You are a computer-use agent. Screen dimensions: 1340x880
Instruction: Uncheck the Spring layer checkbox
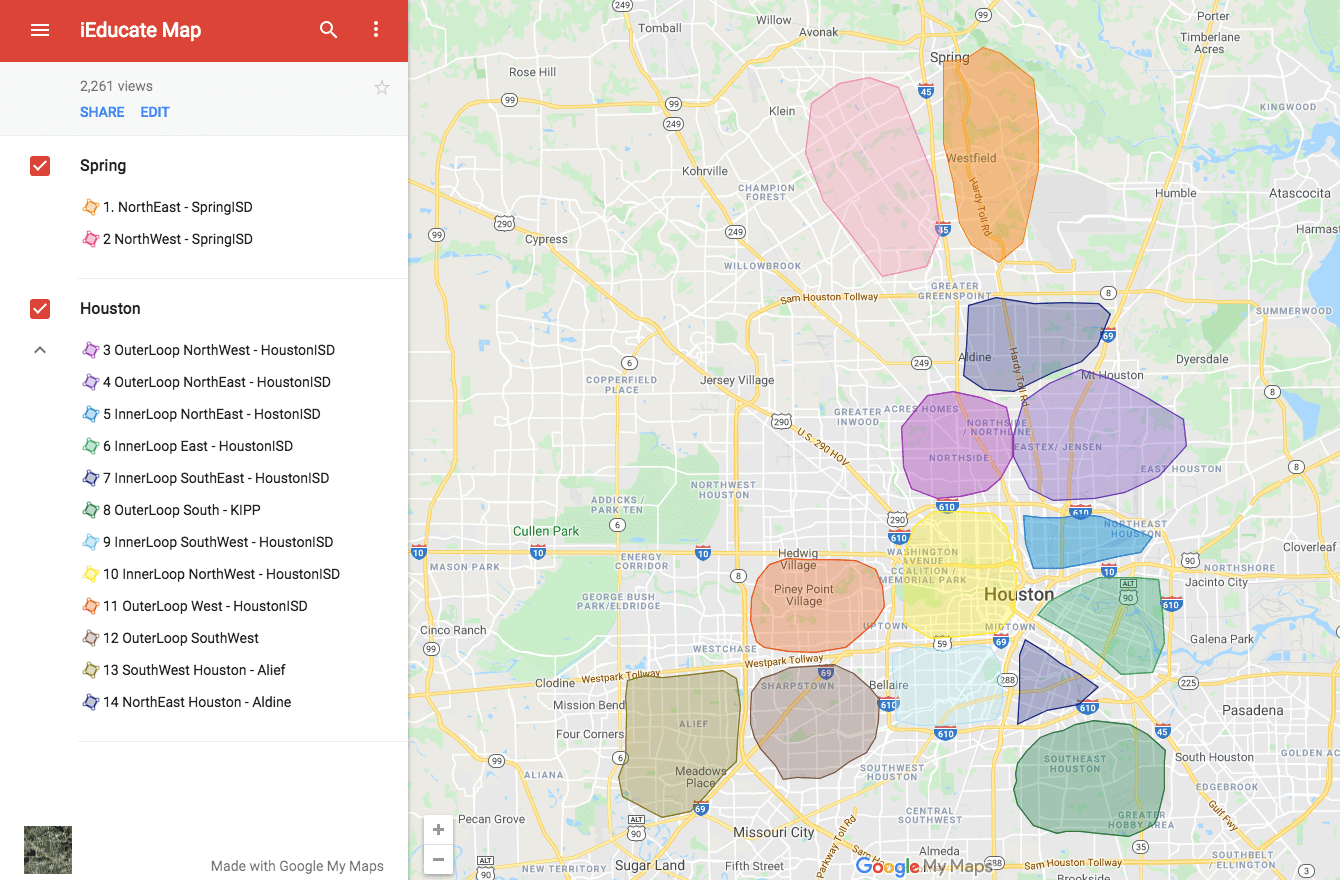pos(39,165)
